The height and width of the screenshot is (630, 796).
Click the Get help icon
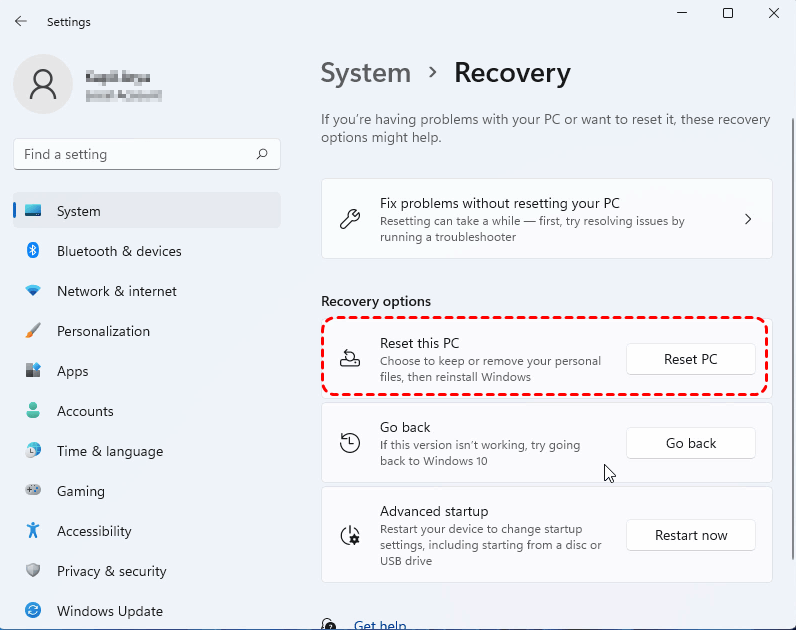pos(329,624)
